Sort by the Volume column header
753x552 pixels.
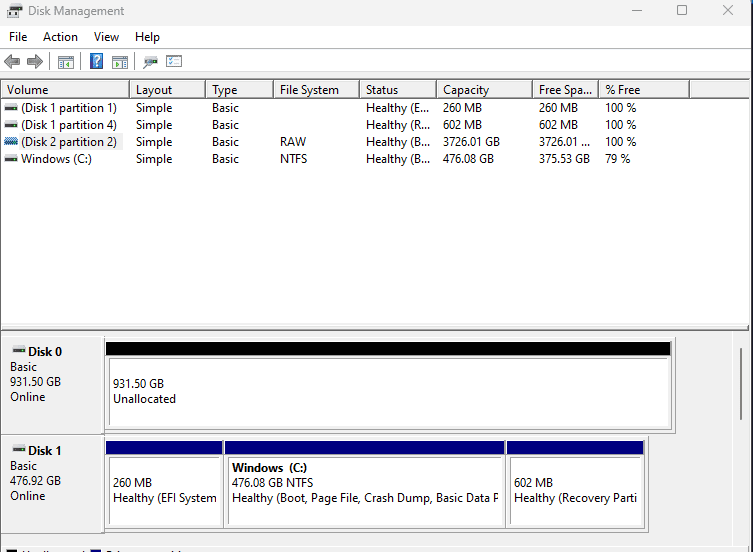65,90
